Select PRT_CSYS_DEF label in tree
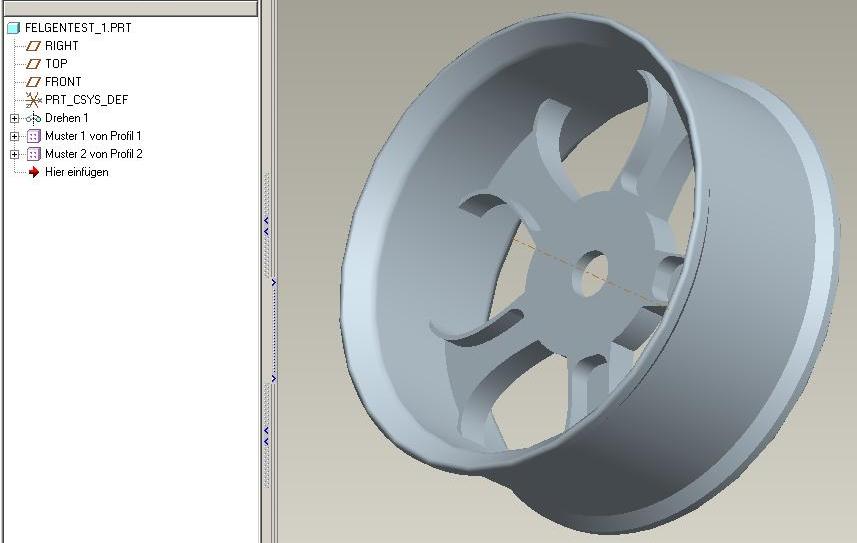This screenshot has width=857, height=543. 86,100
